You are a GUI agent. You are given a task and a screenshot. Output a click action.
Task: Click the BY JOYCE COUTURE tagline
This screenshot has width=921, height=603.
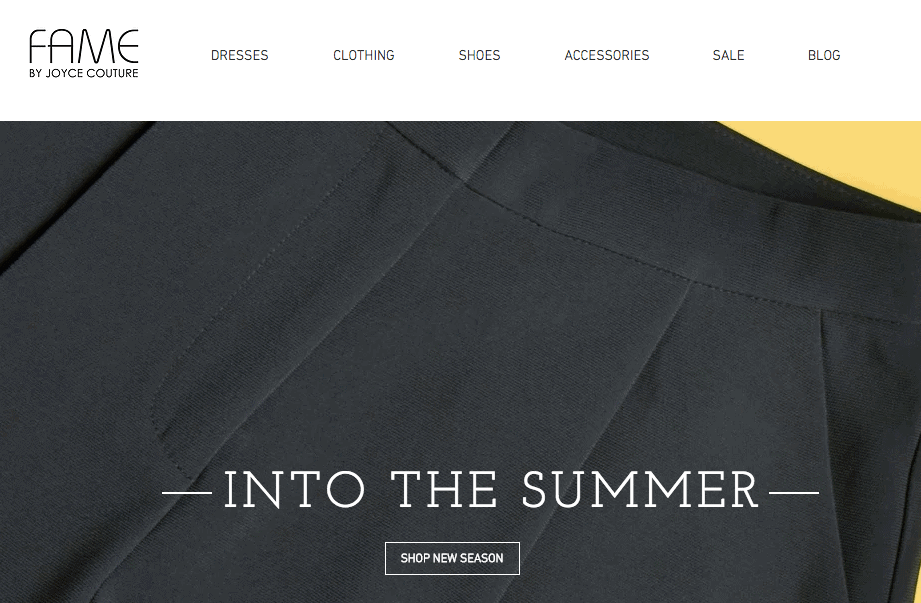[x=84, y=73]
